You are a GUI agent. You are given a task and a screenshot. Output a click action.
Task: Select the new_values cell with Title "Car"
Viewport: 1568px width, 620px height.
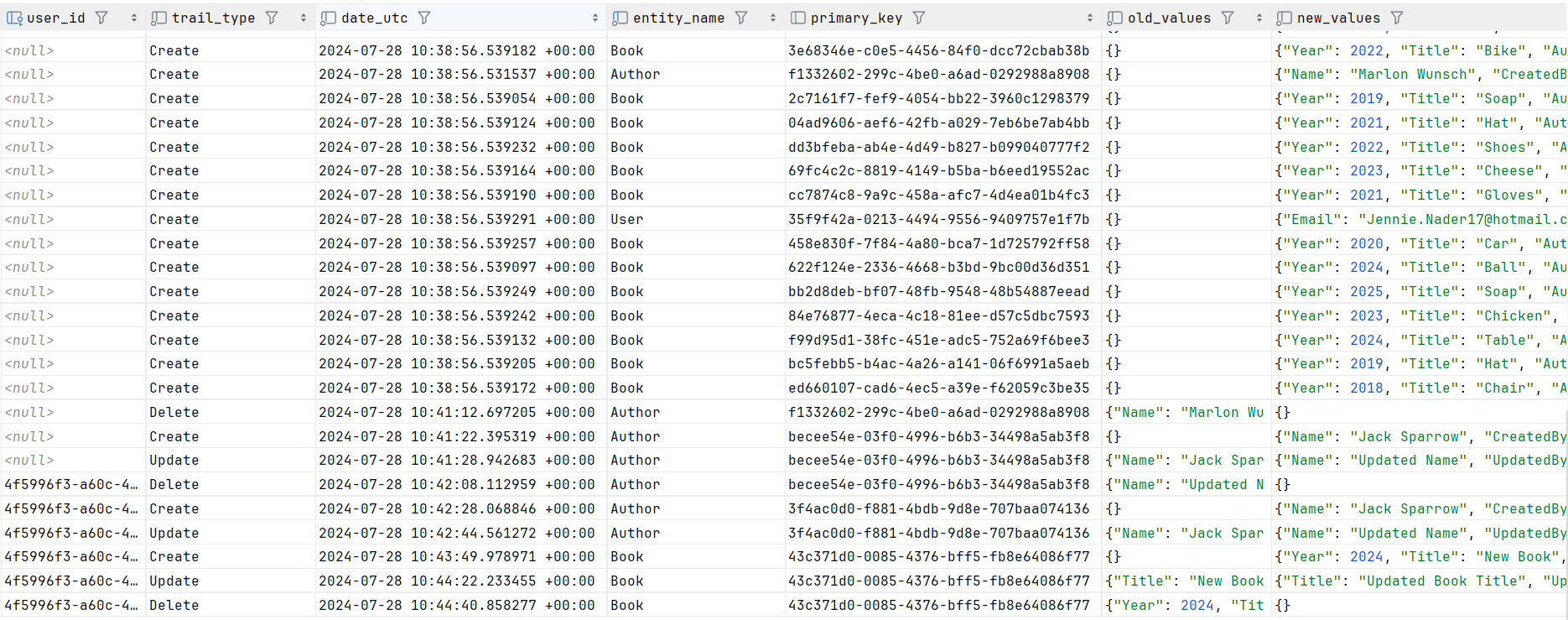click(x=1420, y=243)
